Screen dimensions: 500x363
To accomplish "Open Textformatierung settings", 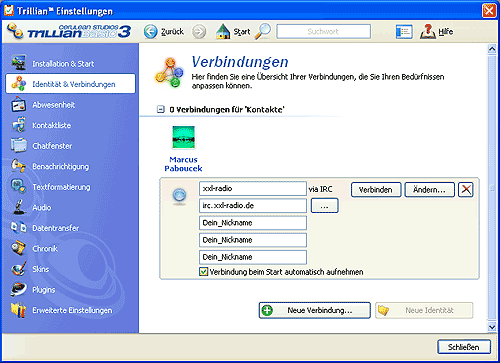I will tap(61, 187).
